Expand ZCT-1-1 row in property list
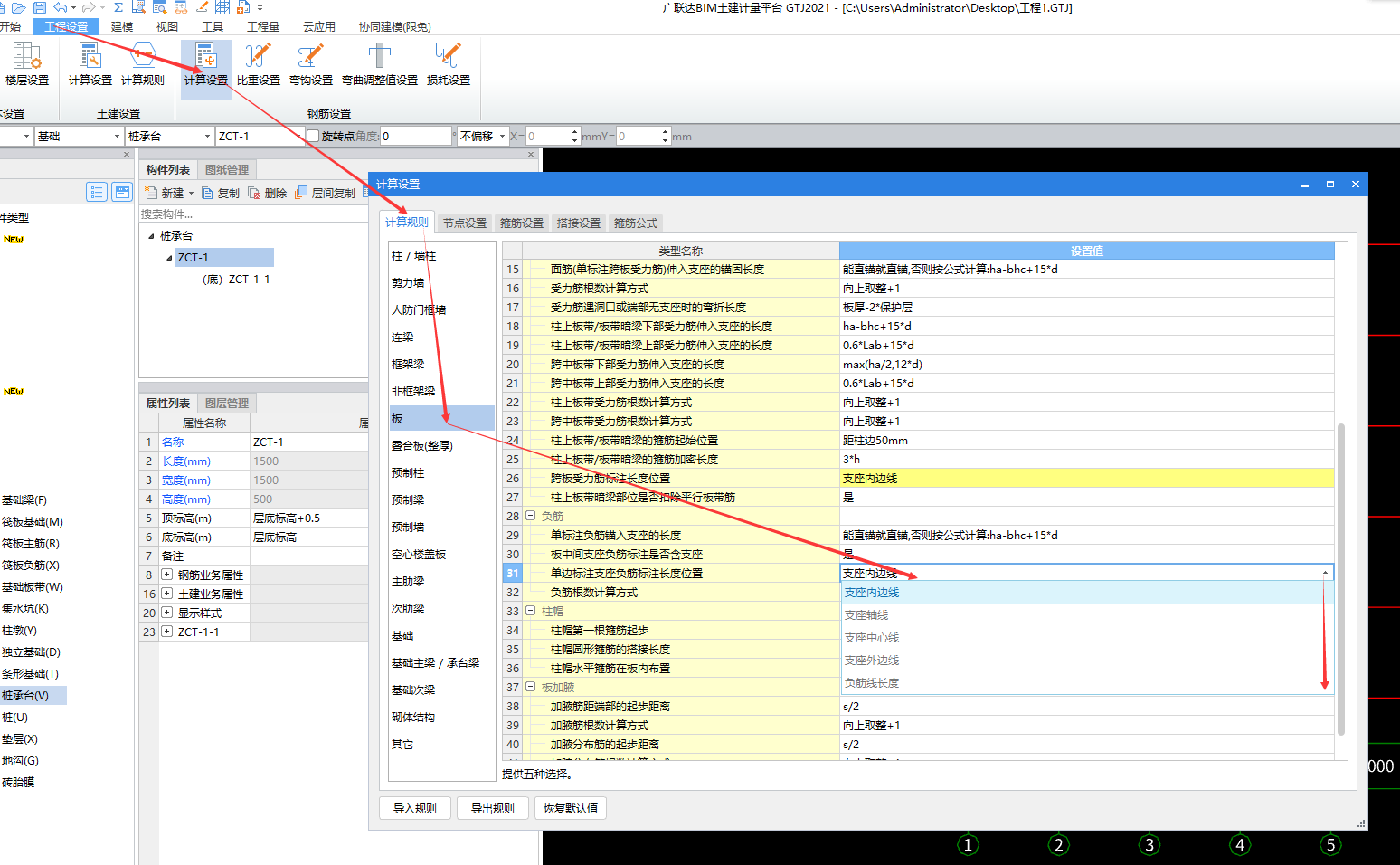This screenshot has width=1400, height=865. 167,632
